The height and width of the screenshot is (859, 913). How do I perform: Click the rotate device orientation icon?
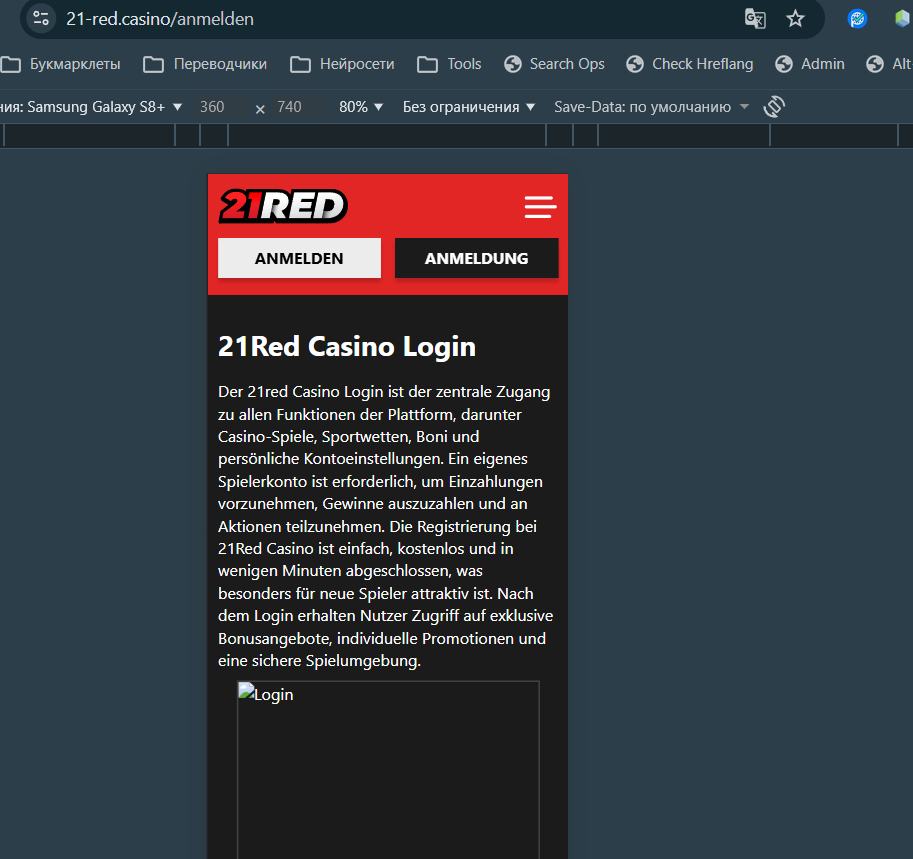(x=774, y=107)
